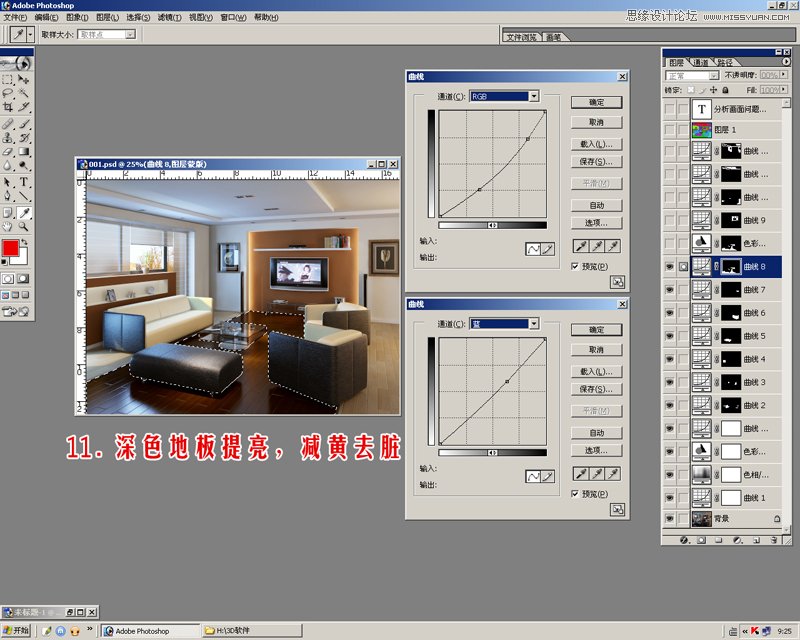
Task: Hide the 曲线 5 layer via eye icon
Action: click(x=669, y=336)
